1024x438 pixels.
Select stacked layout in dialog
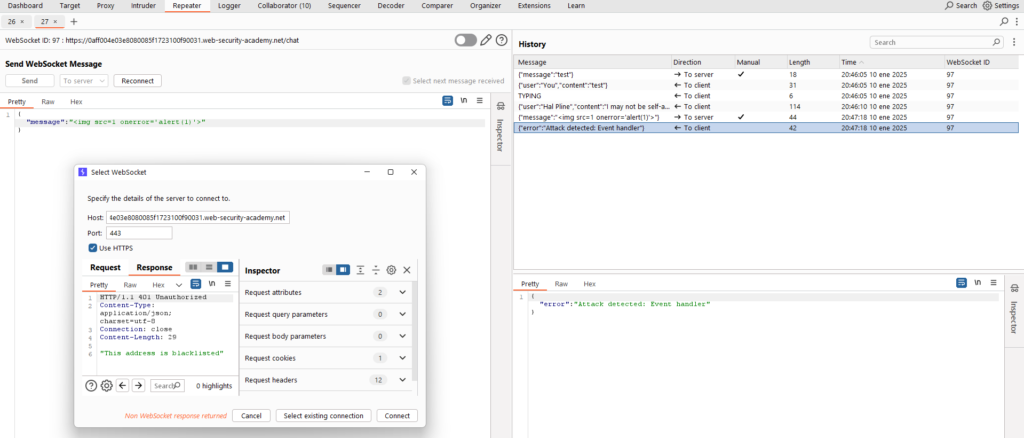[x=209, y=268]
